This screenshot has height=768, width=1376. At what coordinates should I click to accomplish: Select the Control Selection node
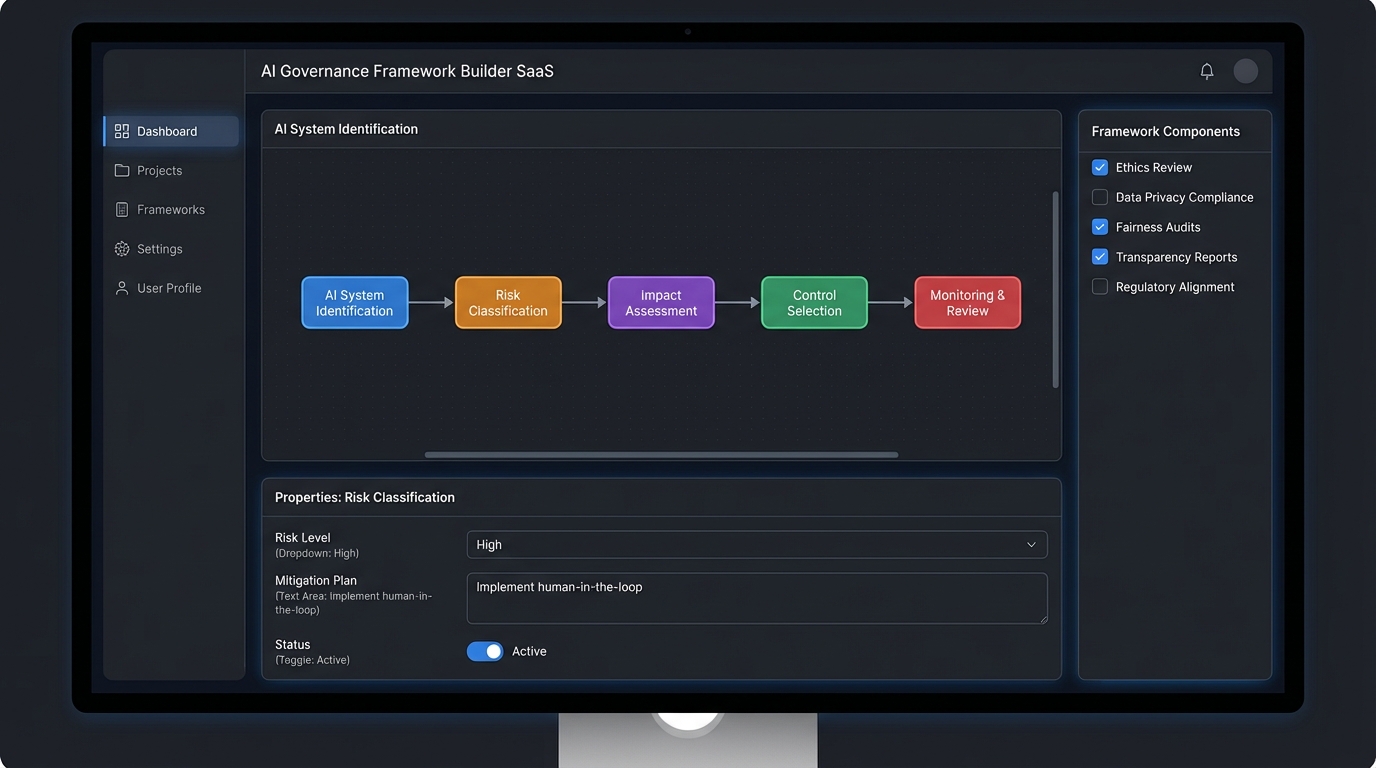click(813, 302)
